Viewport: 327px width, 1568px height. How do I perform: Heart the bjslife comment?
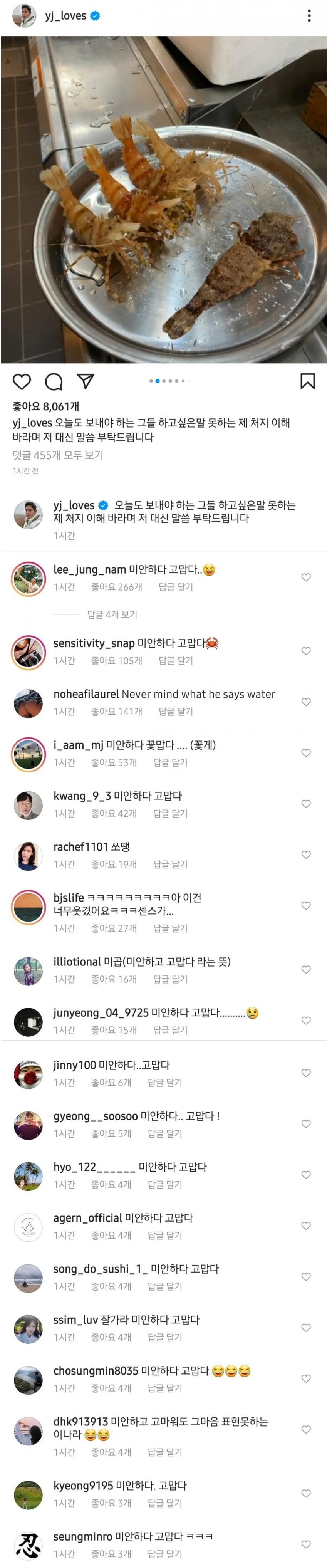click(306, 906)
